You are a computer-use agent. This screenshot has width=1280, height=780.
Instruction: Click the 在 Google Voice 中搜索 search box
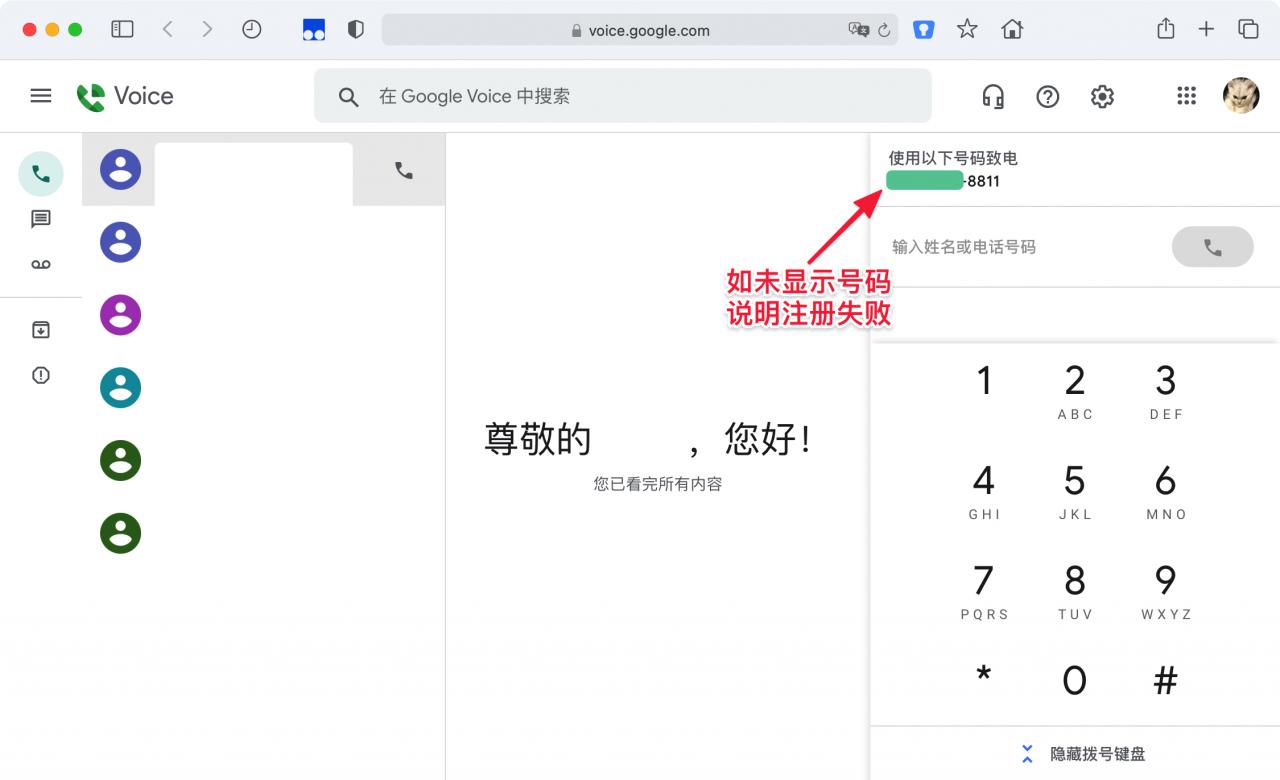640,96
